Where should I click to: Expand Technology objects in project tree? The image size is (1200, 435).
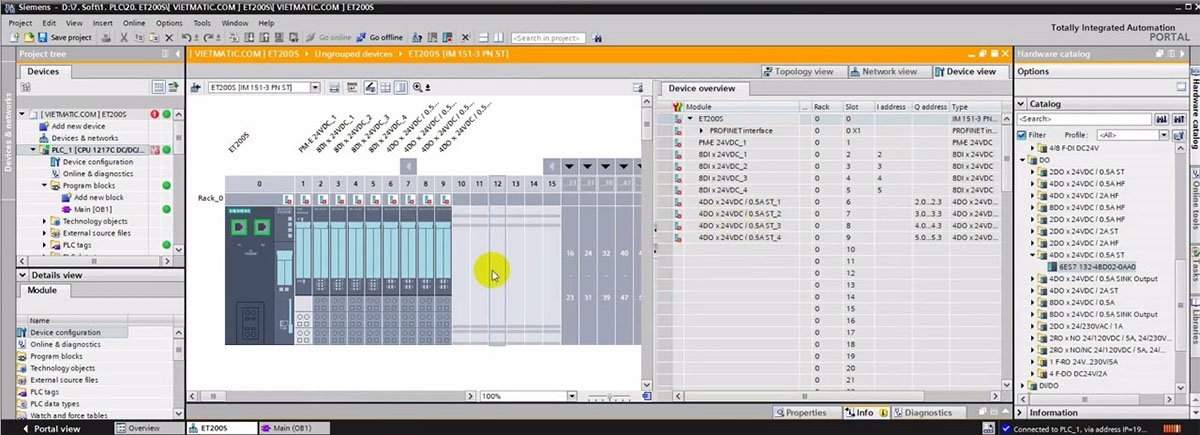coord(45,221)
